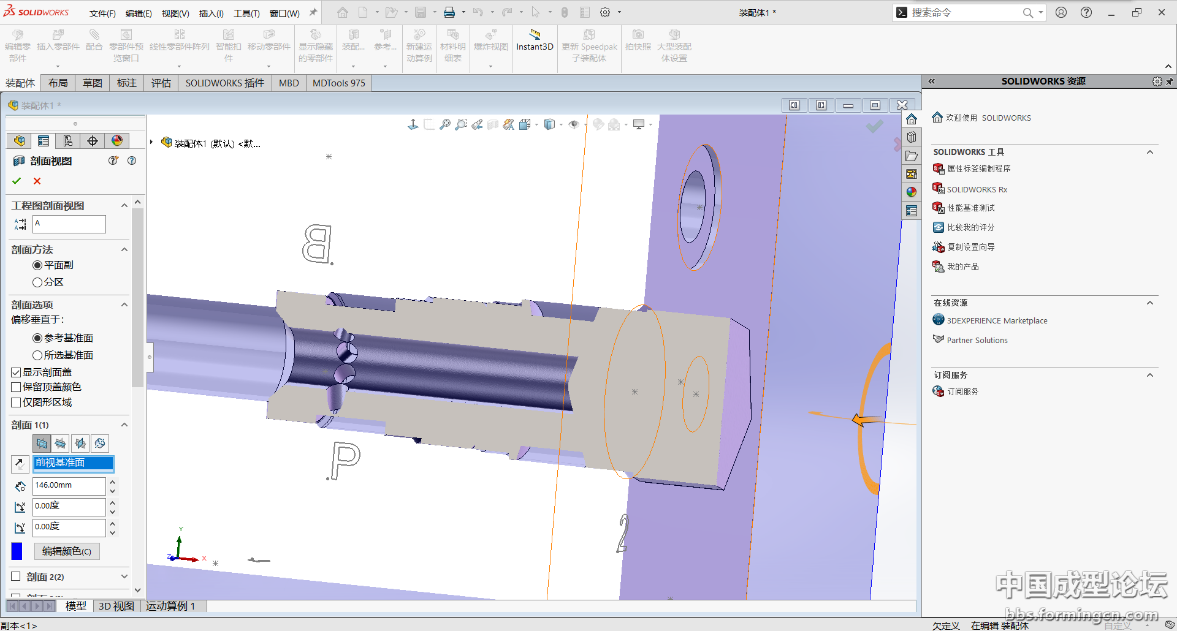Collapse the SOLIDWORKS 工具 section
The height and width of the screenshot is (631, 1177).
pos(1150,152)
